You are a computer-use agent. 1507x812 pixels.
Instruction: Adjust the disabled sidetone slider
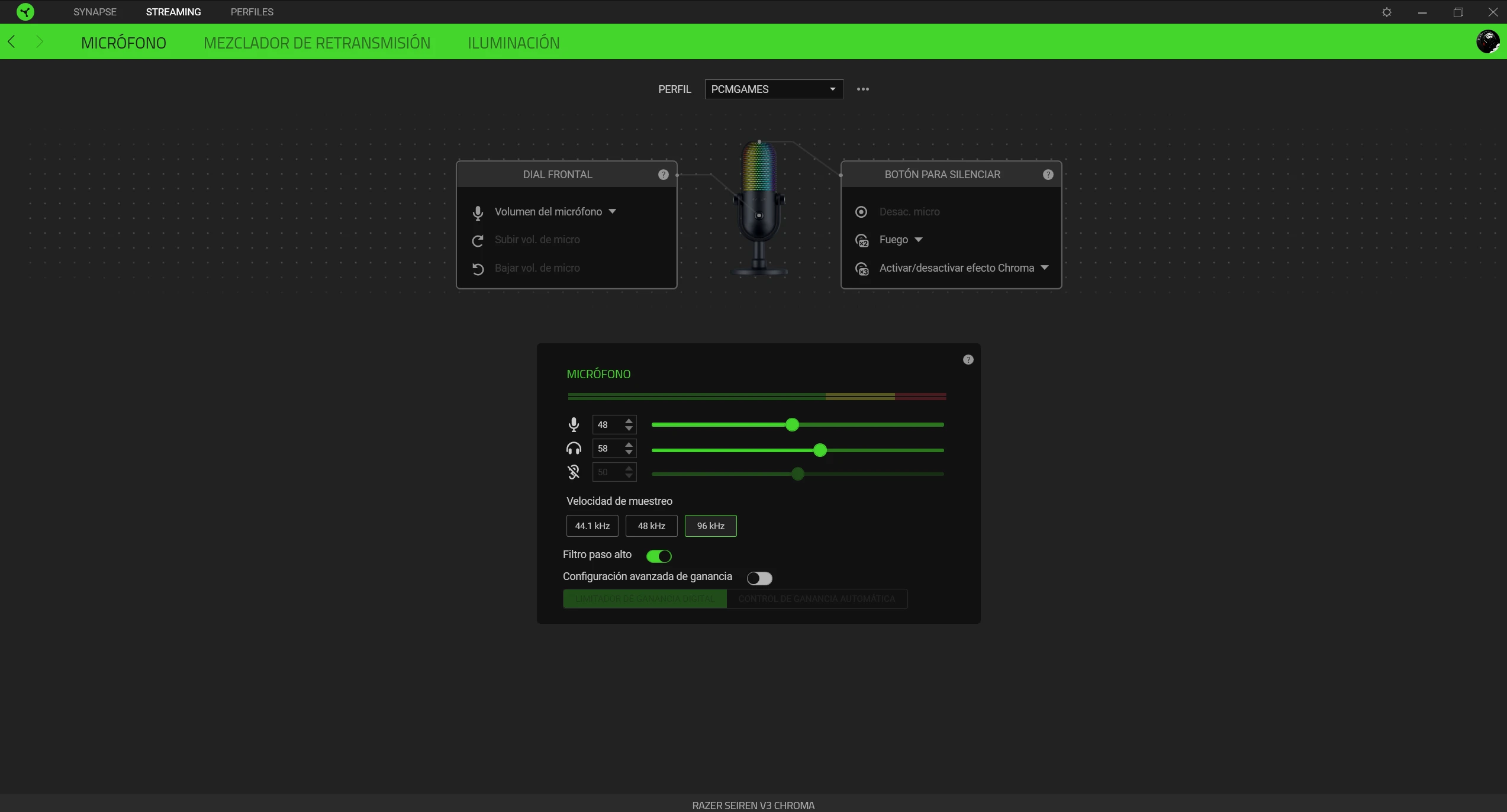point(797,474)
